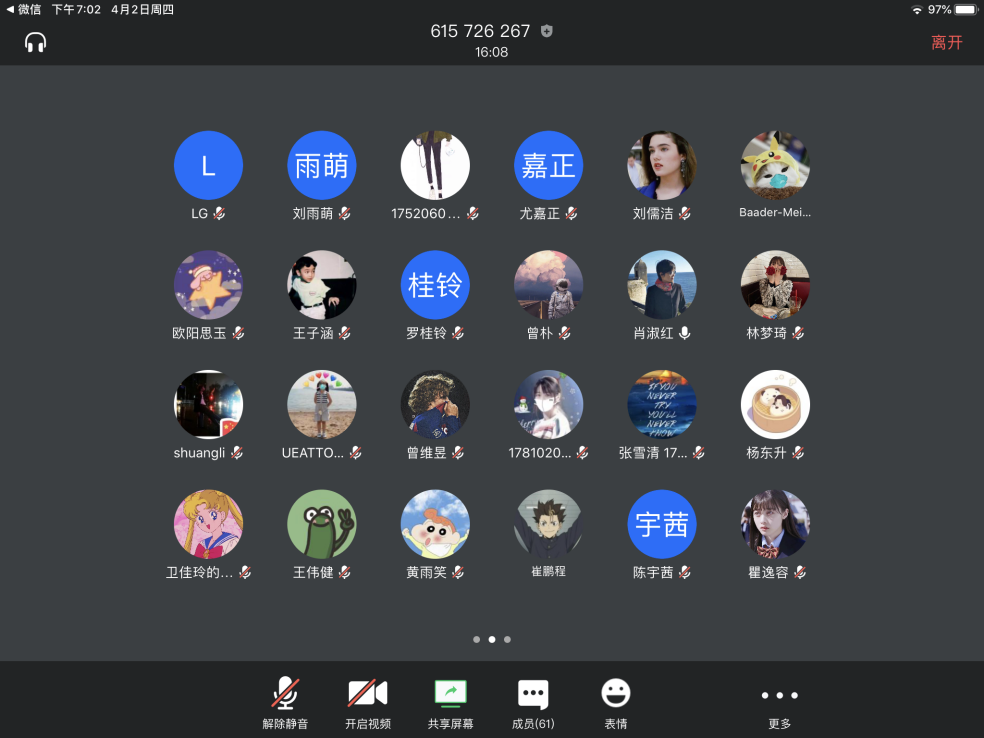Viewport: 984px width, 738px height.
Task: Tap shuangli's dark avatar
Action: click(x=208, y=405)
